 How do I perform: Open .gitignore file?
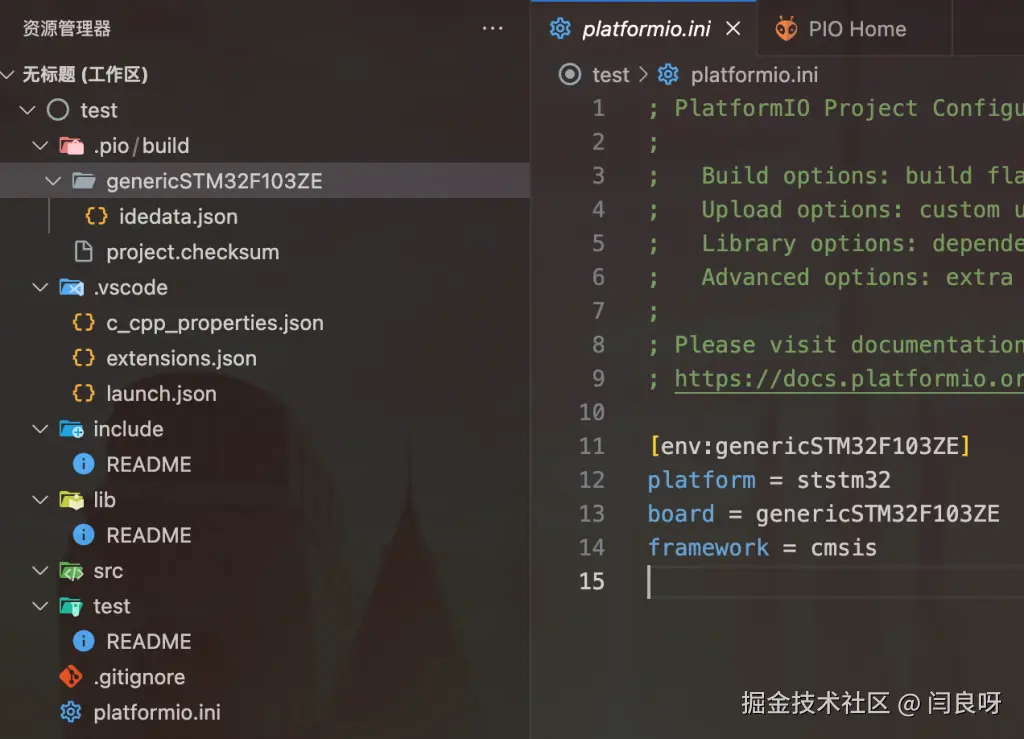(139, 678)
